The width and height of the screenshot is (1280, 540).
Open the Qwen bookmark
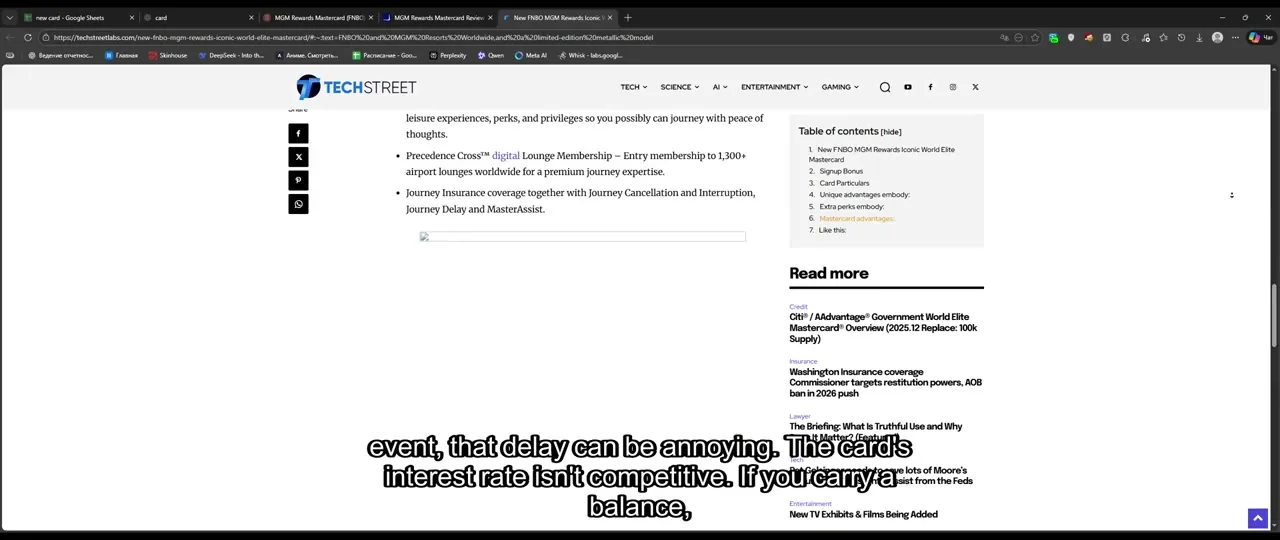pos(490,55)
